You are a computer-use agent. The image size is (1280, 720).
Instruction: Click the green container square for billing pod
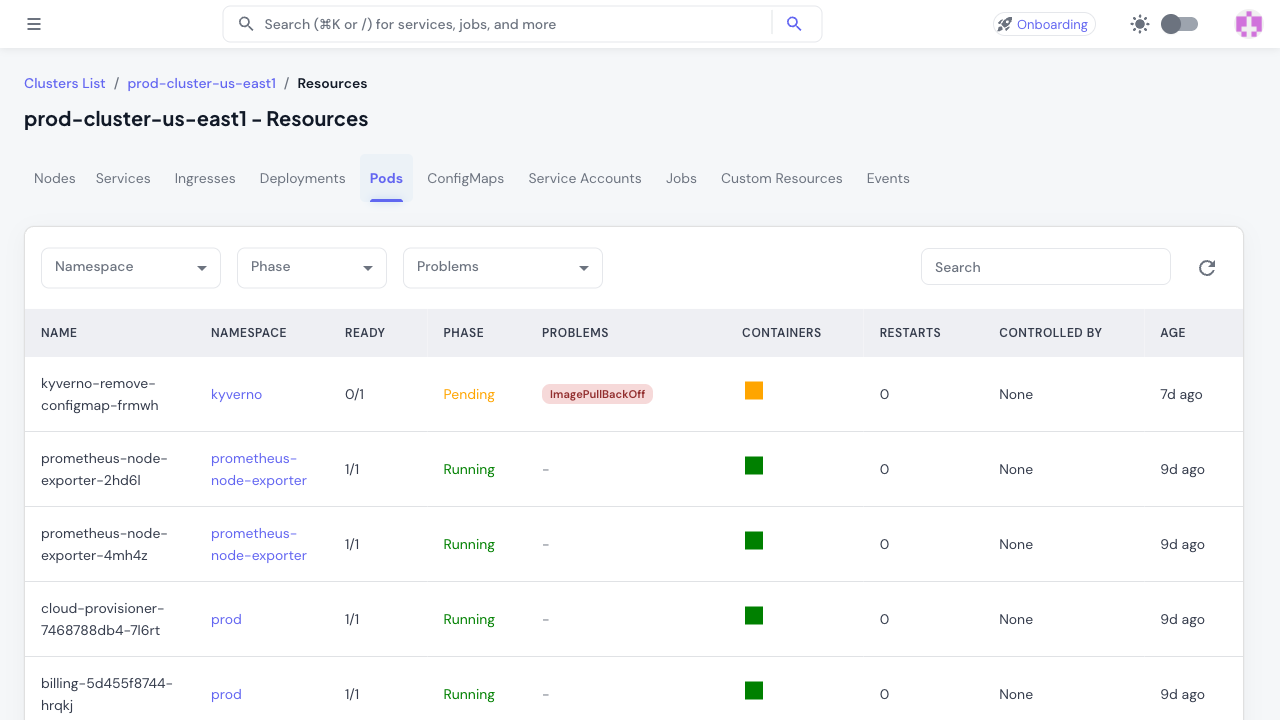pyautogui.click(x=753, y=690)
